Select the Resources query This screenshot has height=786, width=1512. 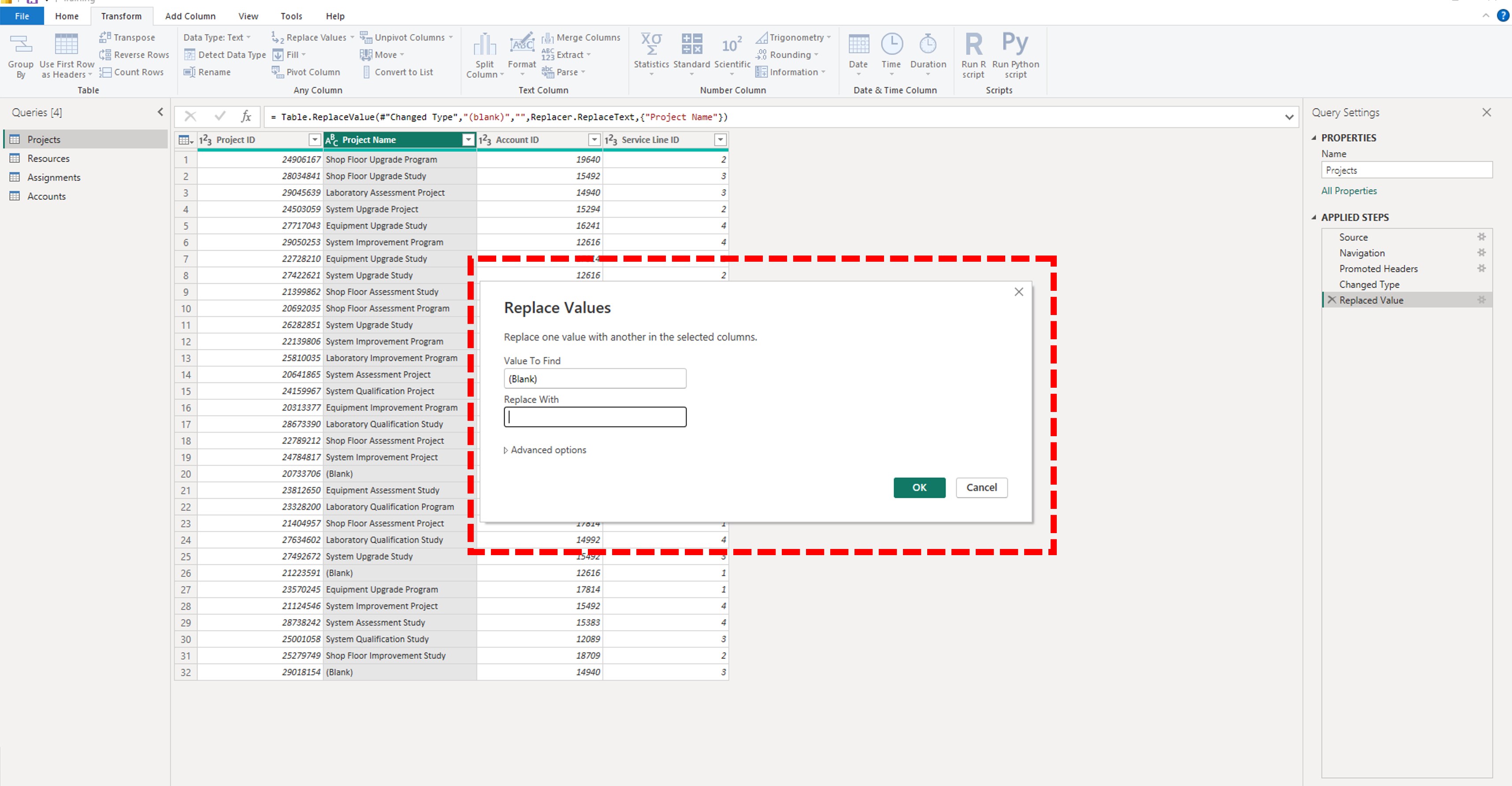(x=48, y=159)
